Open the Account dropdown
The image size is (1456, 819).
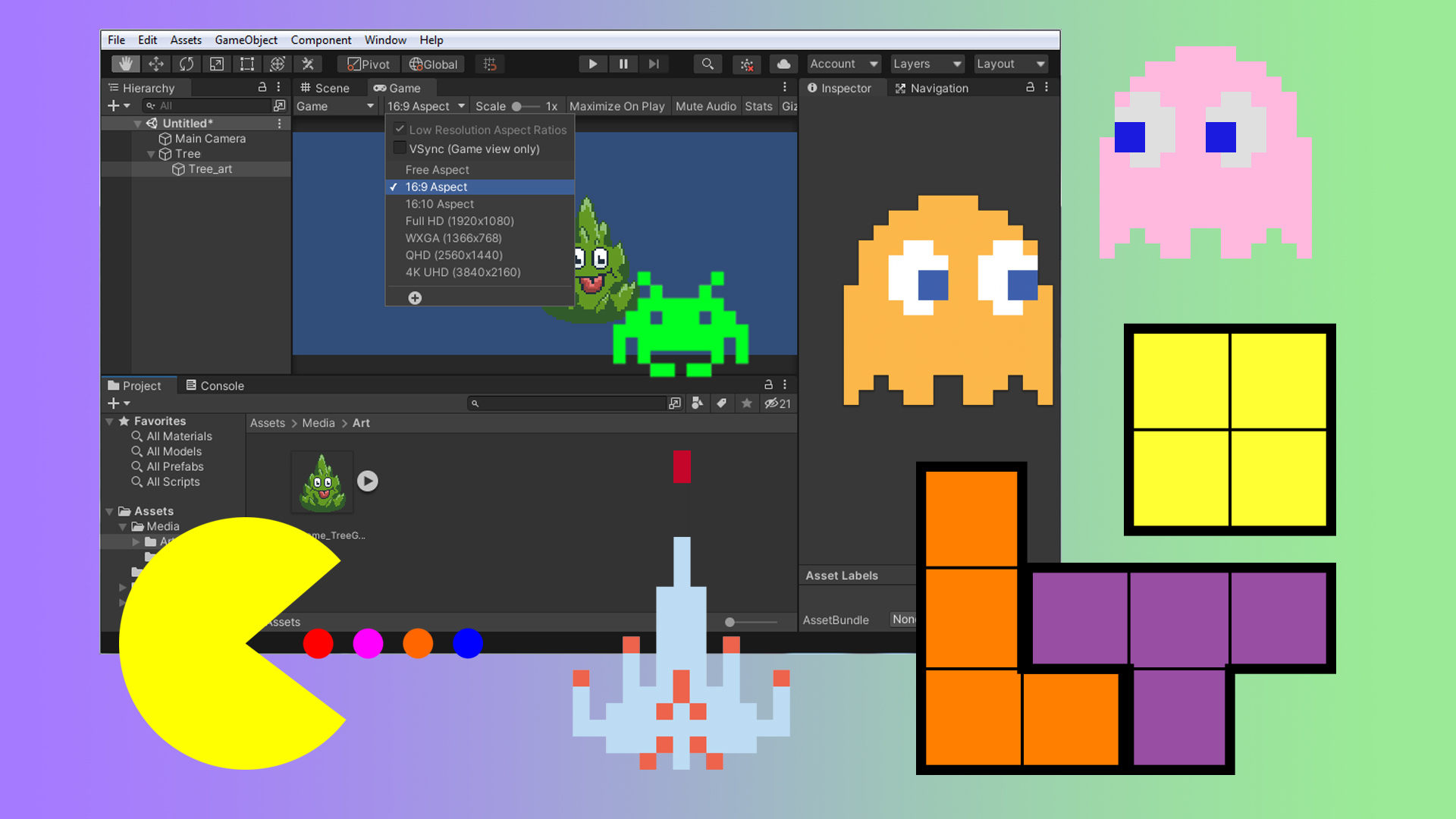point(843,64)
